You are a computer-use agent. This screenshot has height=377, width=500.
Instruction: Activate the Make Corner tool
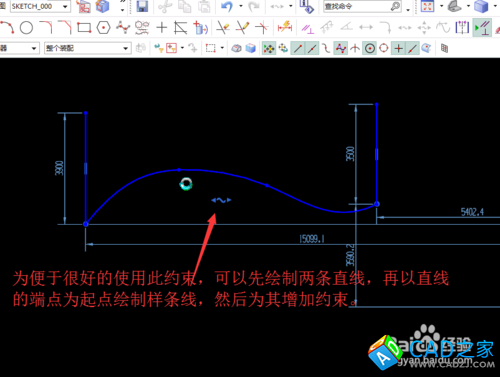(x=262, y=27)
